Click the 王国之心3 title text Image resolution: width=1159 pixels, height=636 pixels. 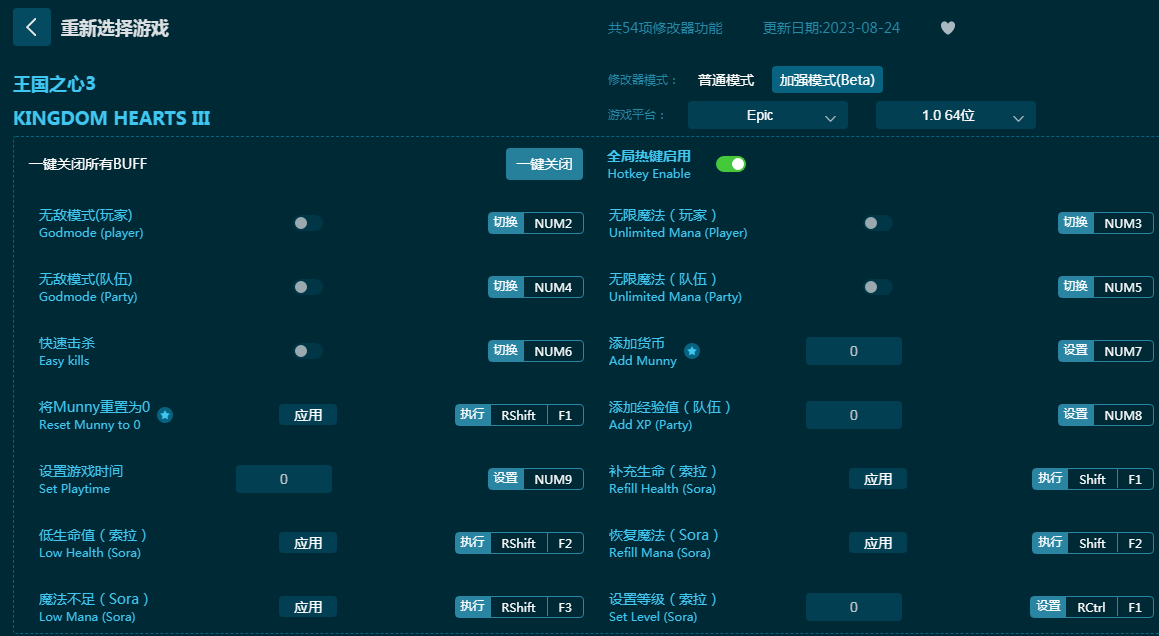(x=54, y=84)
